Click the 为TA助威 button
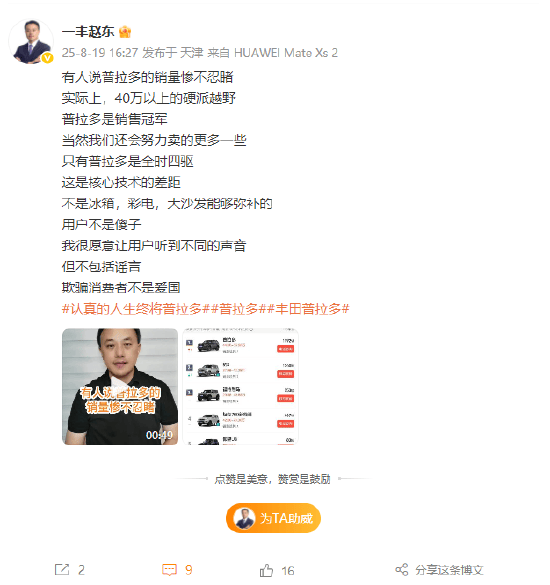The width and height of the screenshot is (550, 585). click(274, 518)
